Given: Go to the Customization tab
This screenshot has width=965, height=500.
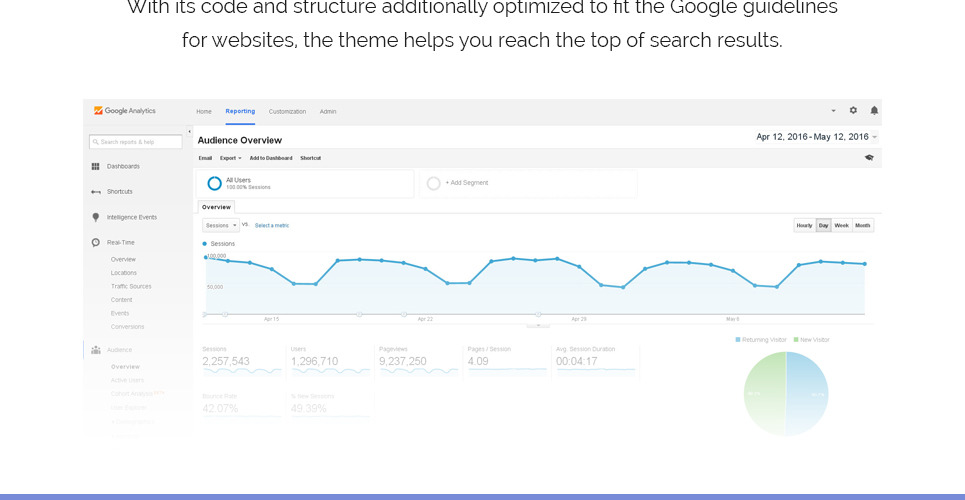Looking at the screenshot, I should pos(287,112).
